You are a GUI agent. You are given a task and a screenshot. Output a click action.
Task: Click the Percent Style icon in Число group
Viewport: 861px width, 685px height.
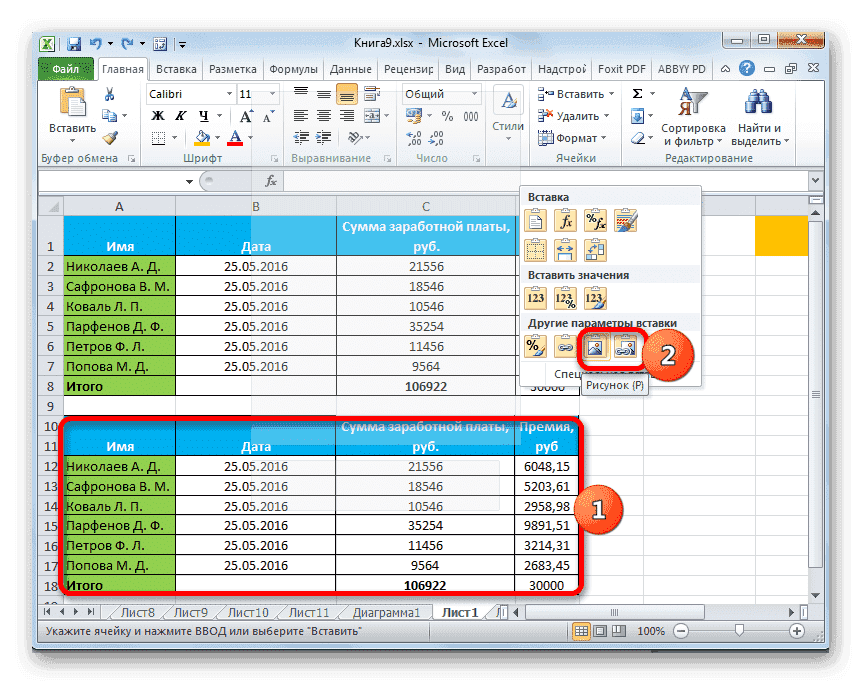pos(446,116)
